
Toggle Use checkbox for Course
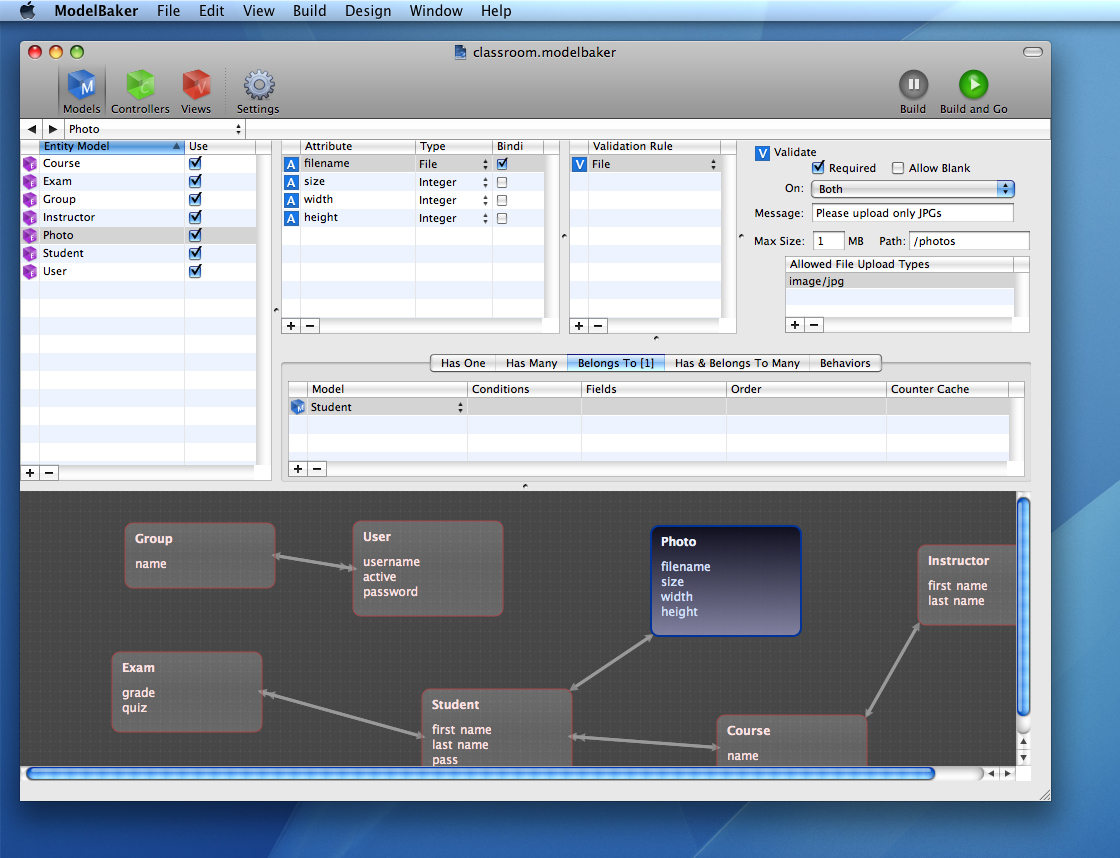[195, 163]
